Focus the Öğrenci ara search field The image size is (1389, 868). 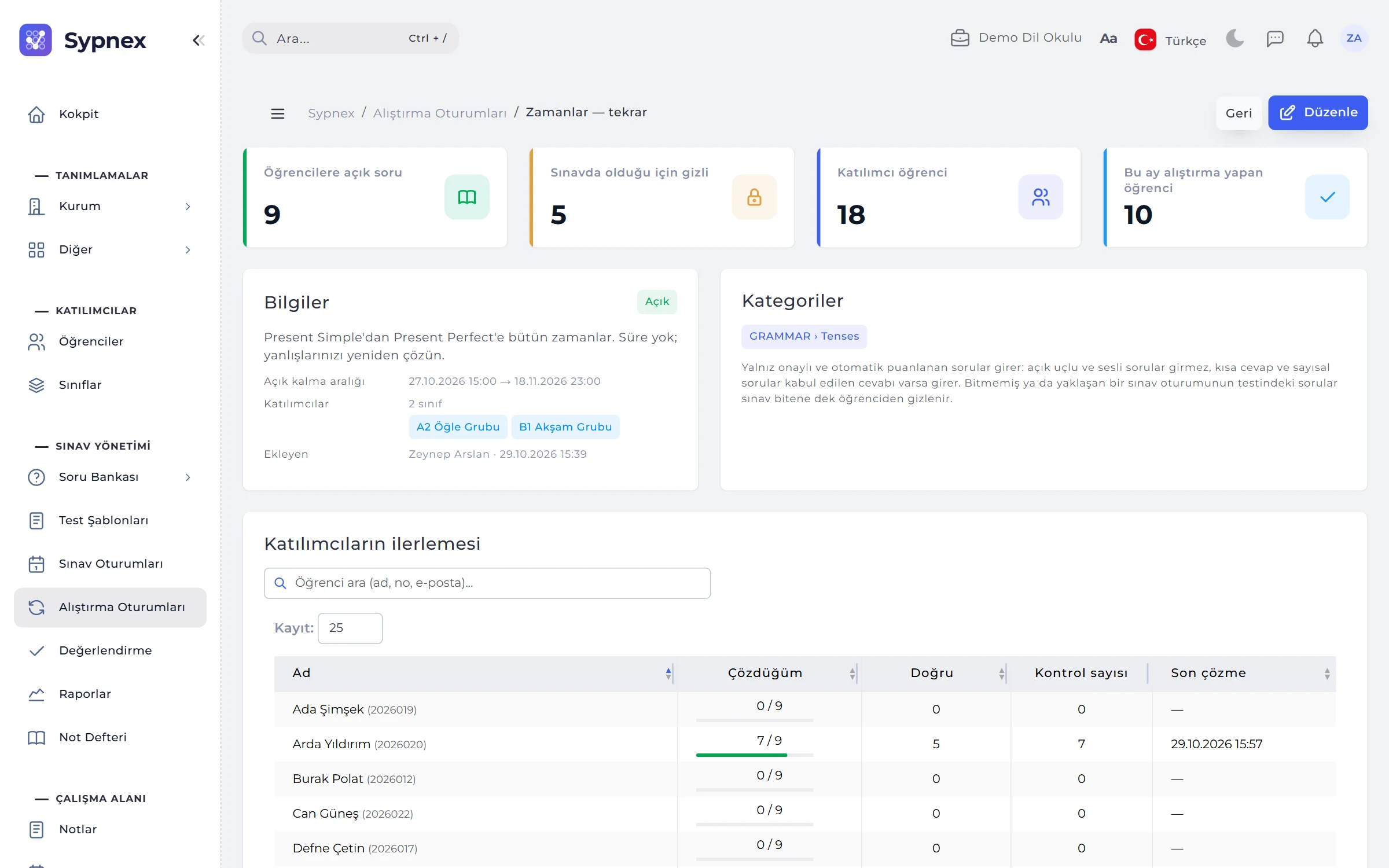pos(487,583)
